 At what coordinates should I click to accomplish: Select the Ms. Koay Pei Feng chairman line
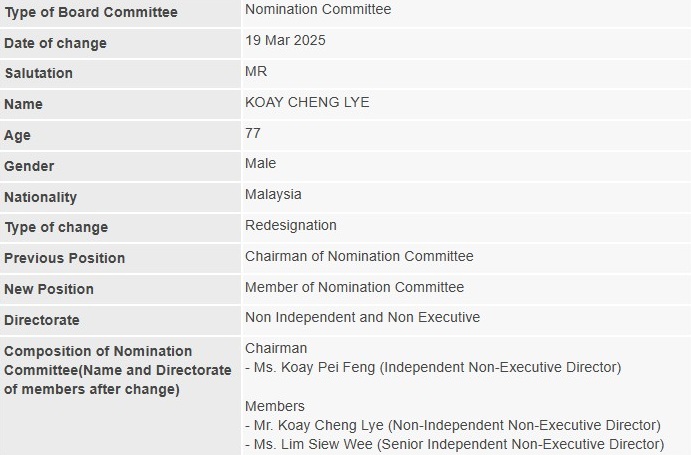pos(433,367)
